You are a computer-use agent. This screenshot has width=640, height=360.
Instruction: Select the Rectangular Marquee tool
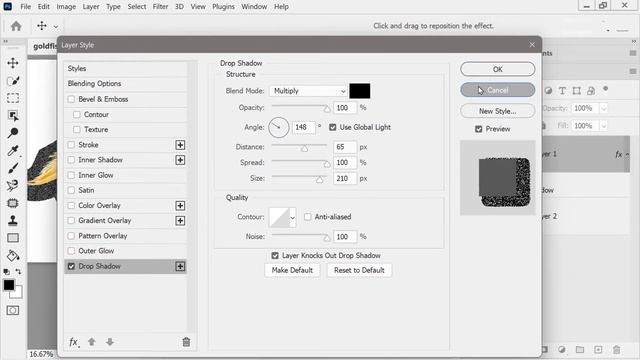tap(13, 98)
